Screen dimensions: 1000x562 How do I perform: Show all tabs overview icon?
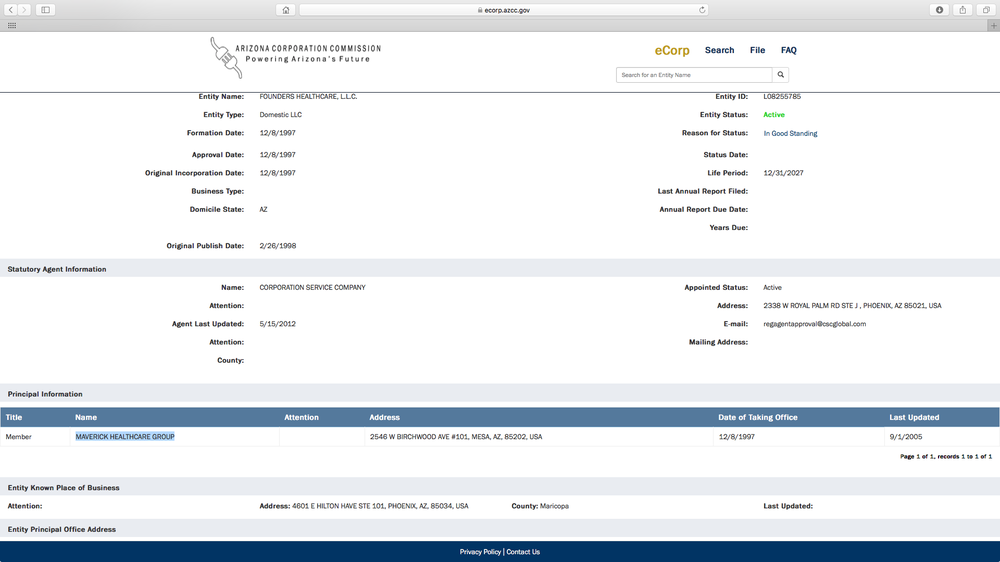click(986, 10)
